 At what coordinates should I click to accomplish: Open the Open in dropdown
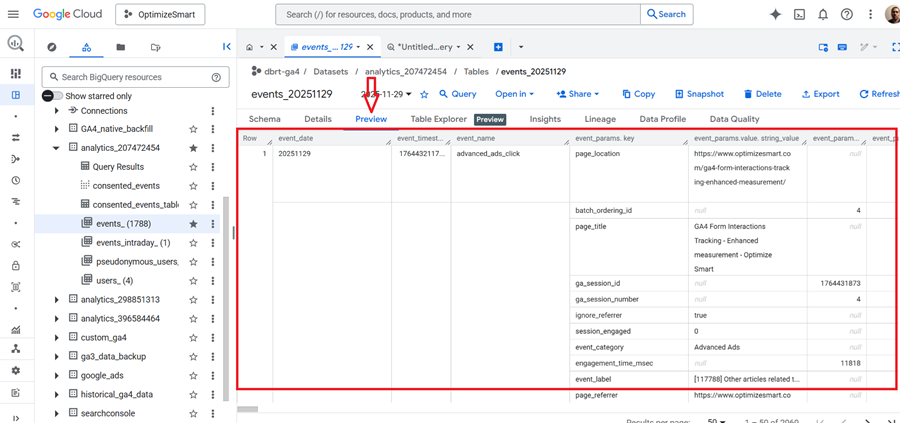point(515,94)
